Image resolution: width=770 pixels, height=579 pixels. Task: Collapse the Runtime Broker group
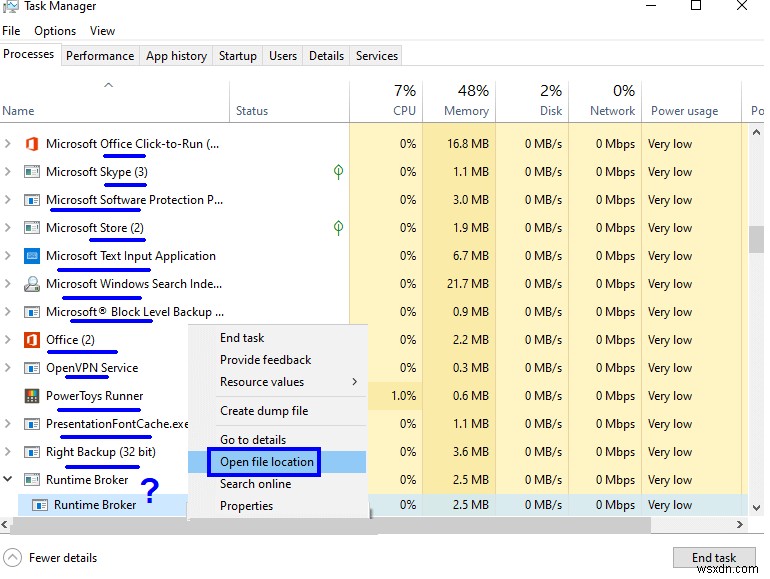(7, 479)
